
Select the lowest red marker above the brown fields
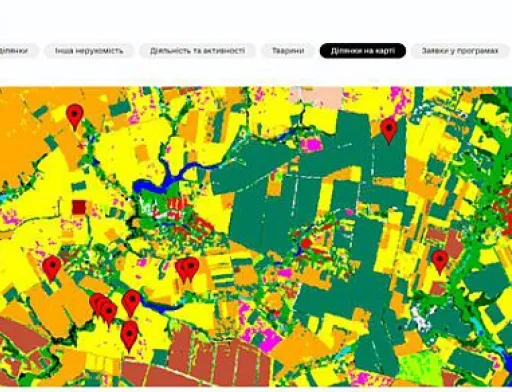129,336
